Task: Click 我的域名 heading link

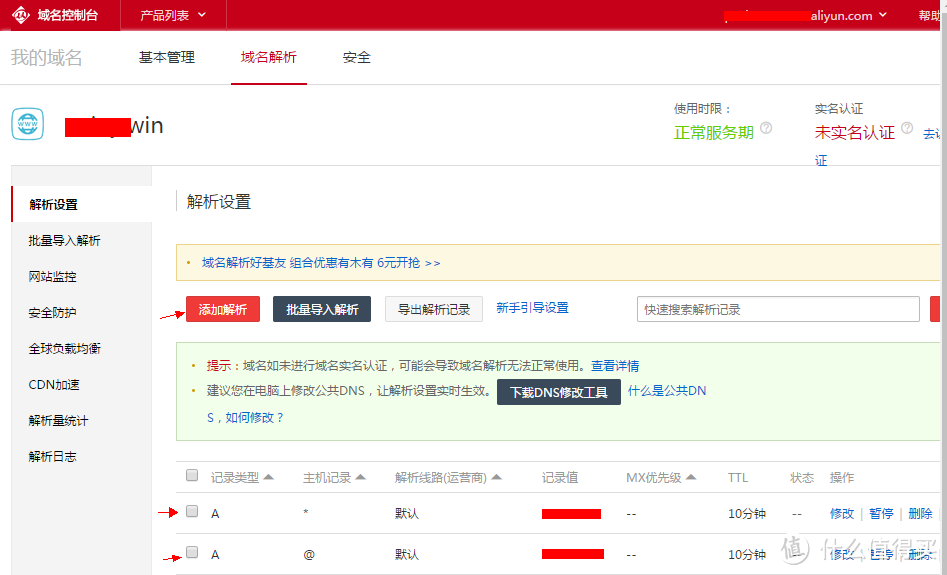Action: (x=47, y=57)
